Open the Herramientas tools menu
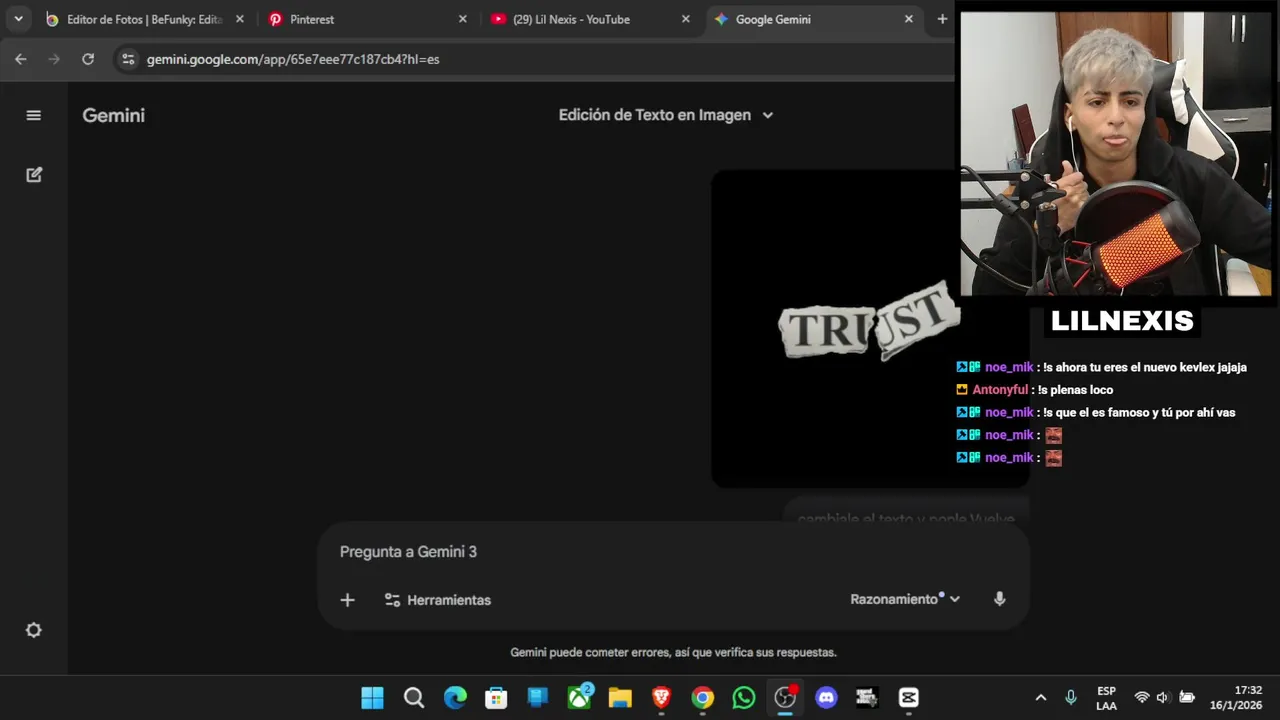This screenshot has height=720, width=1280. (437, 600)
